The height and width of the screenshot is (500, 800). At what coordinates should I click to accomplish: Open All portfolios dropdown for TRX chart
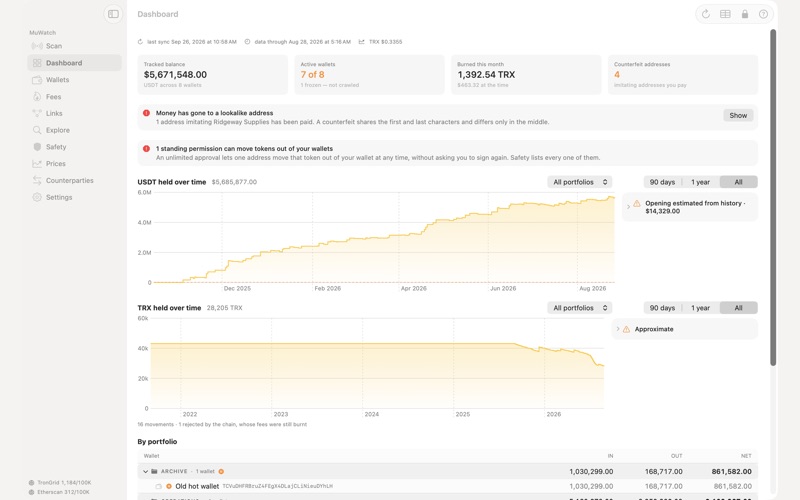pyautogui.click(x=580, y=308)
